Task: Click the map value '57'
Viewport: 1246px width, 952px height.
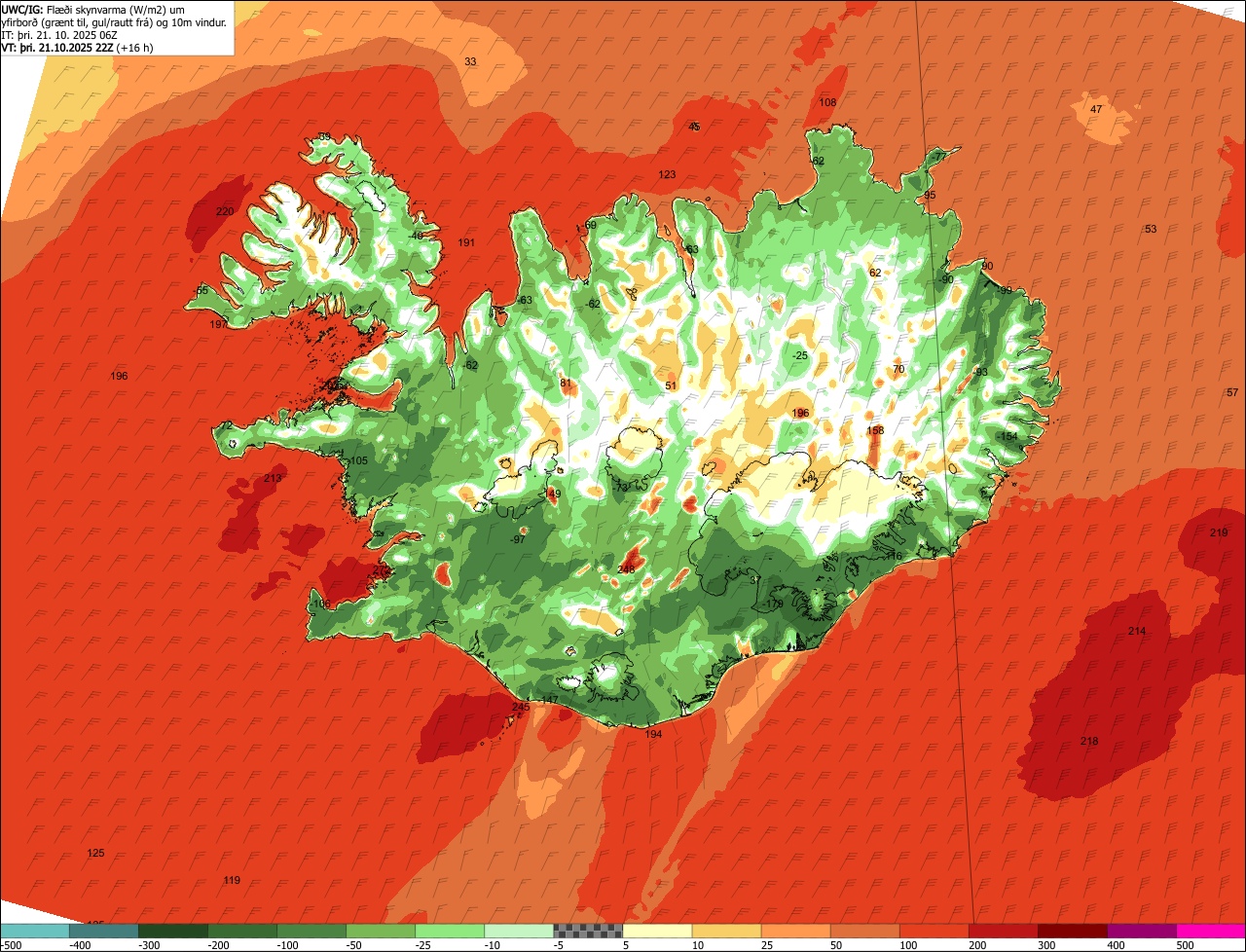Action: click(x=1232, y=392)
